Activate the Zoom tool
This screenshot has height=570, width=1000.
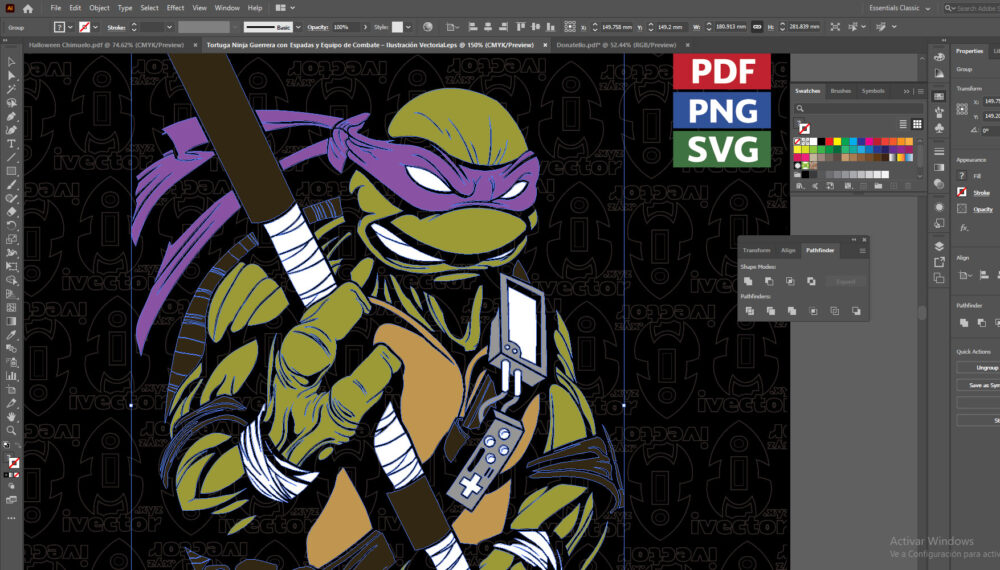click(x=11, y=430)
